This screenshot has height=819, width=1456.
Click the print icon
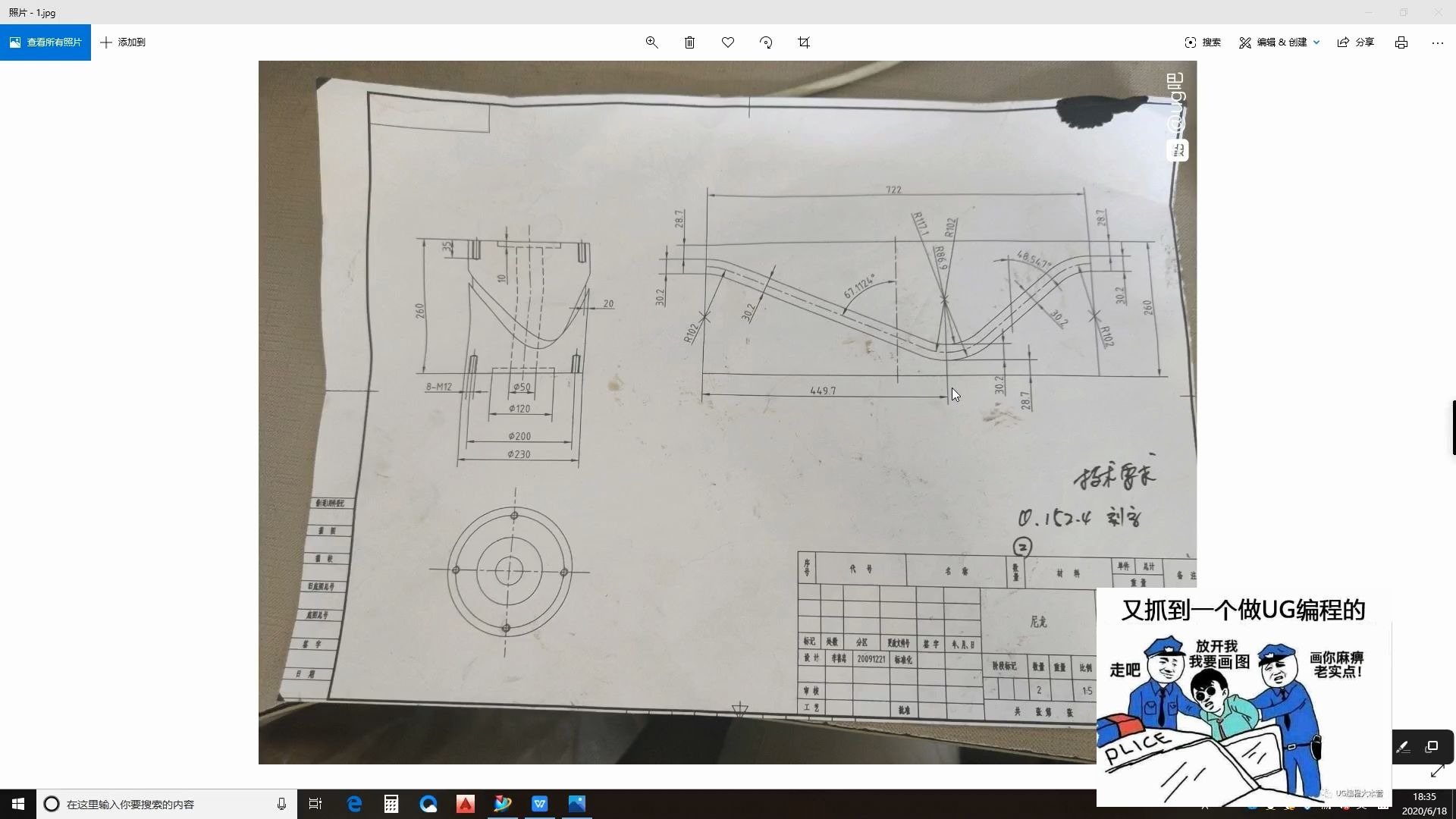click(x=1401, y=42)
